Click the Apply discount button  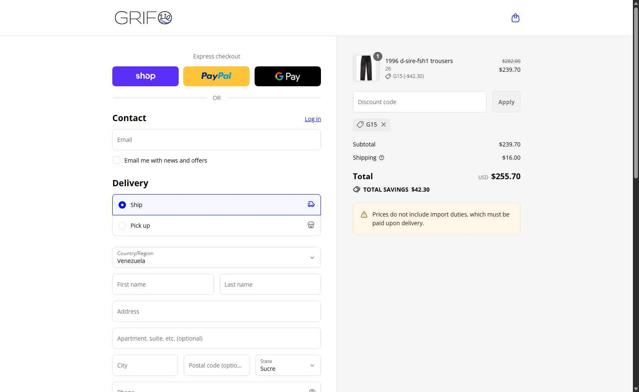click(x=506, y=102)
